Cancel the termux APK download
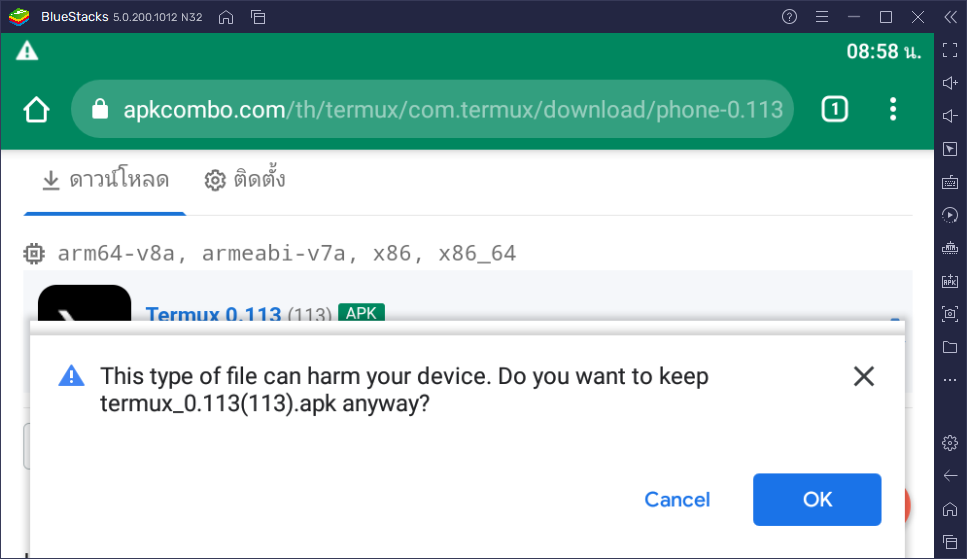Viewport: 967px width, 559px height. click(x=677, y=499)
